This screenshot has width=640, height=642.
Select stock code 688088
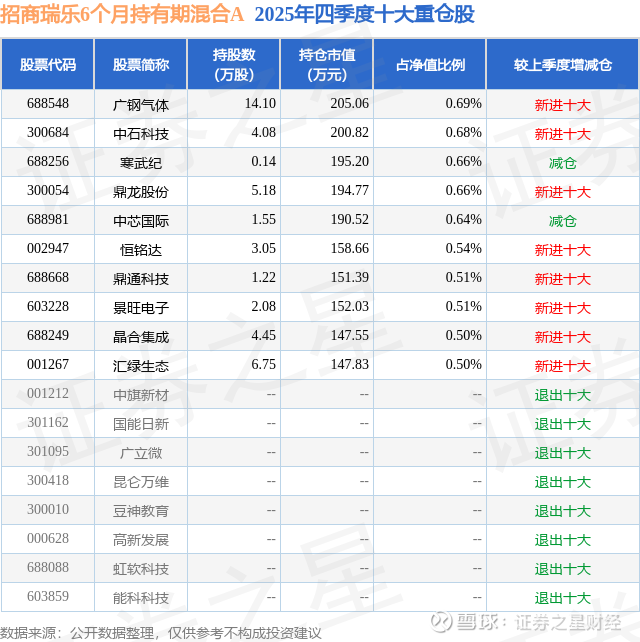(x=48, y=567)
